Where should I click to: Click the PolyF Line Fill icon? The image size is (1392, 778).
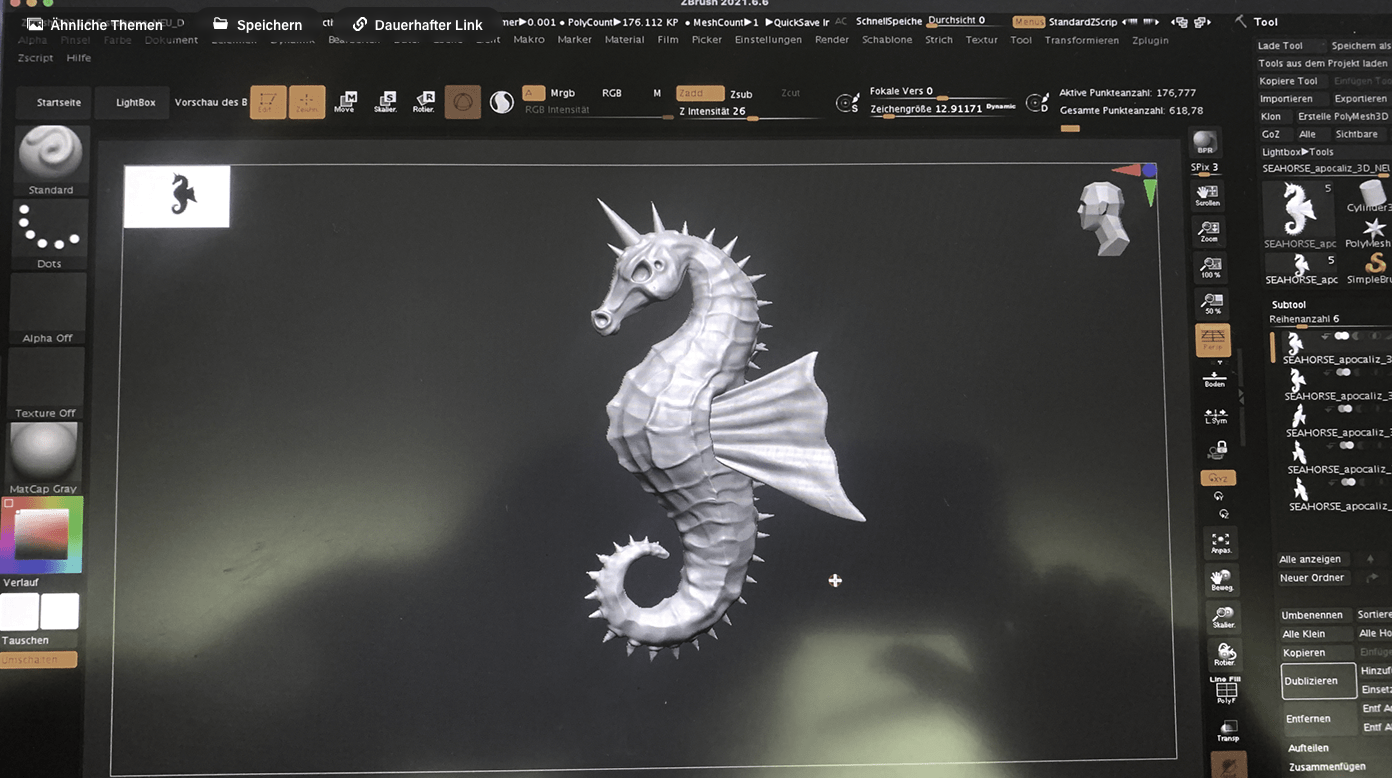[1225, 690]
